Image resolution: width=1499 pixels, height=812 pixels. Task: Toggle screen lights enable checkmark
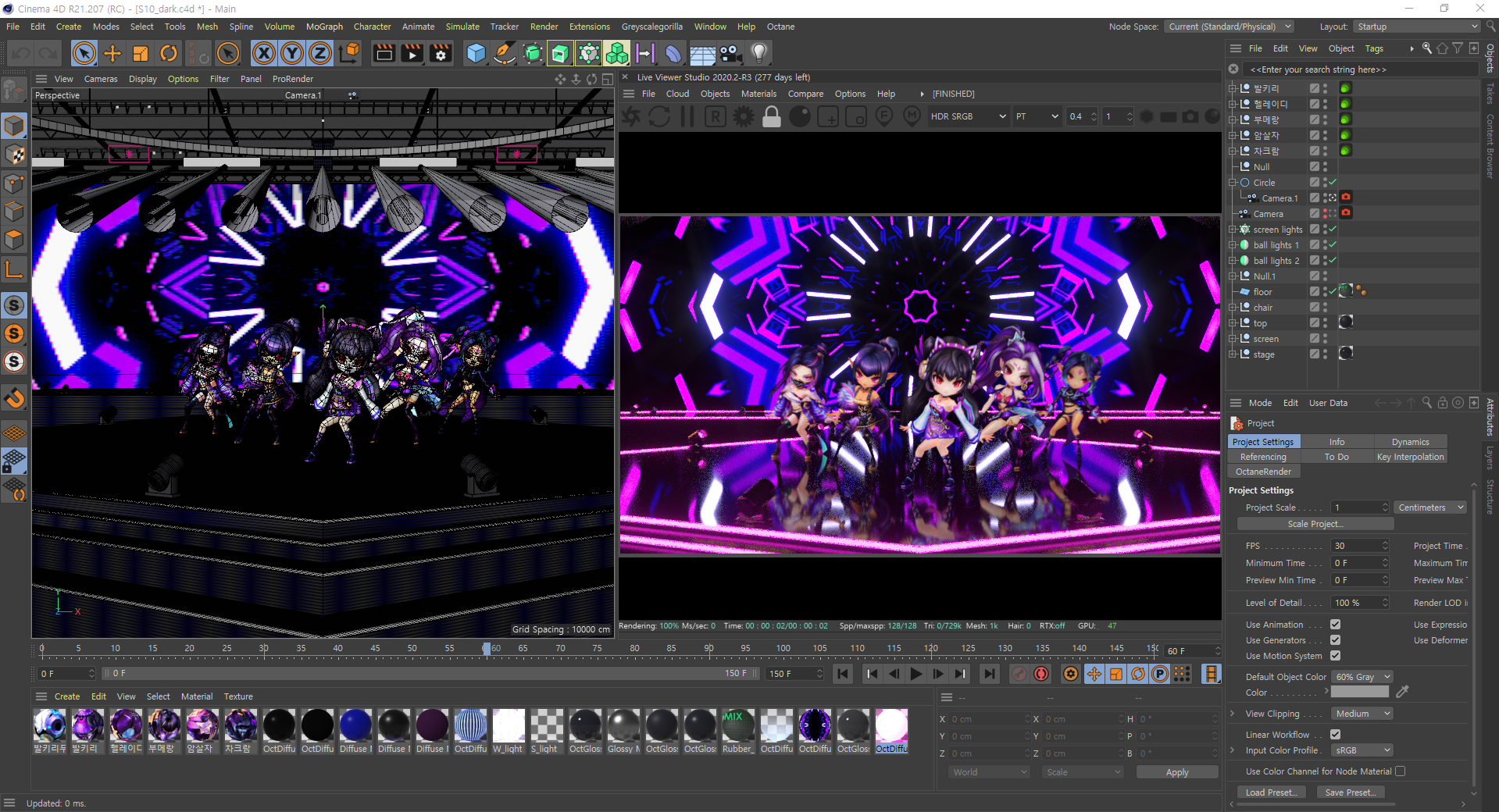point(1333,230)
